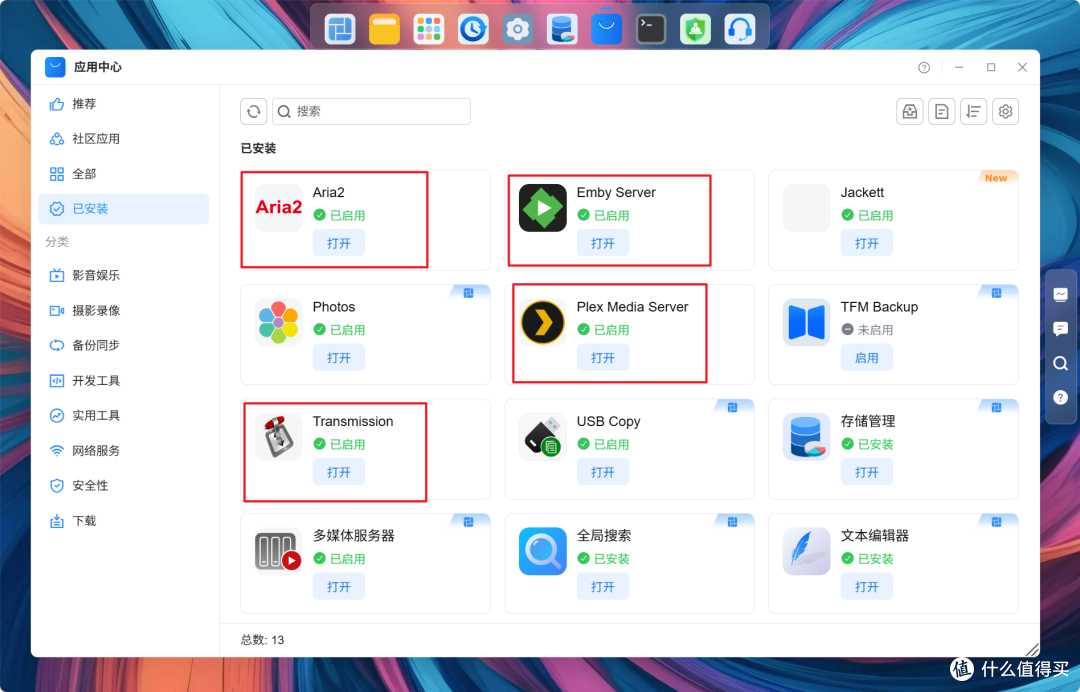Click 打开 button for Jackett

866,244
